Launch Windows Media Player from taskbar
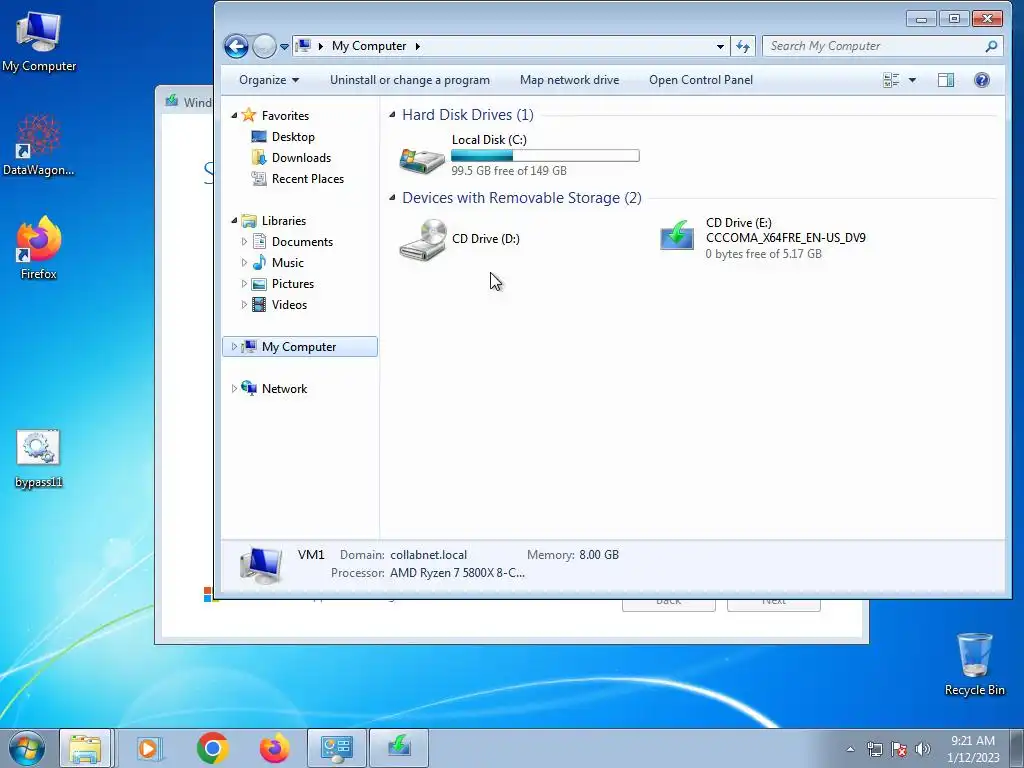This screenshot has height=768, width=1024. [x=149, y=748]
